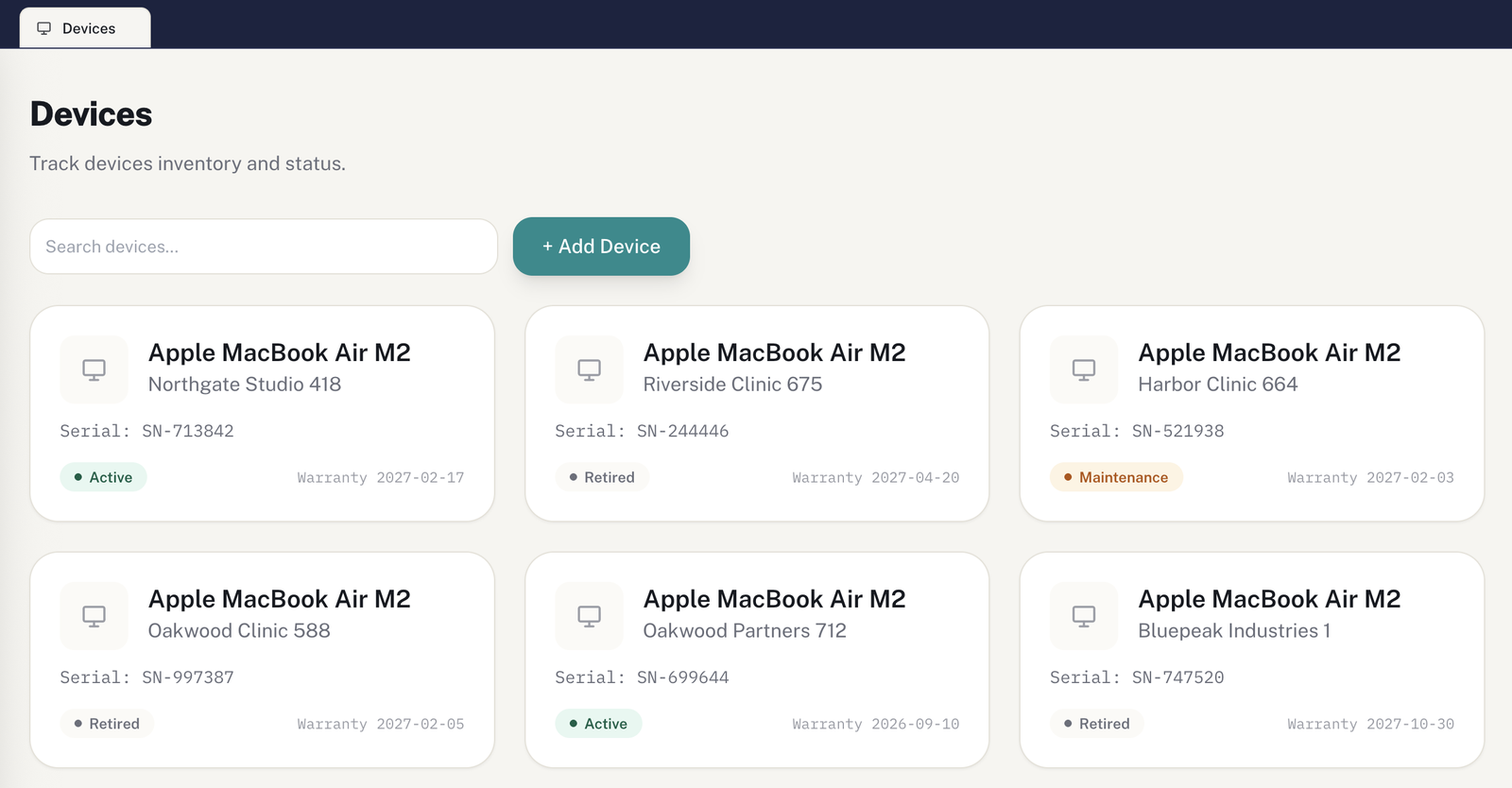Open Riverside Clinic 675 location text
Image resolution: width=1512 pixels, height=788 pixels.
[x=732, y=385]
